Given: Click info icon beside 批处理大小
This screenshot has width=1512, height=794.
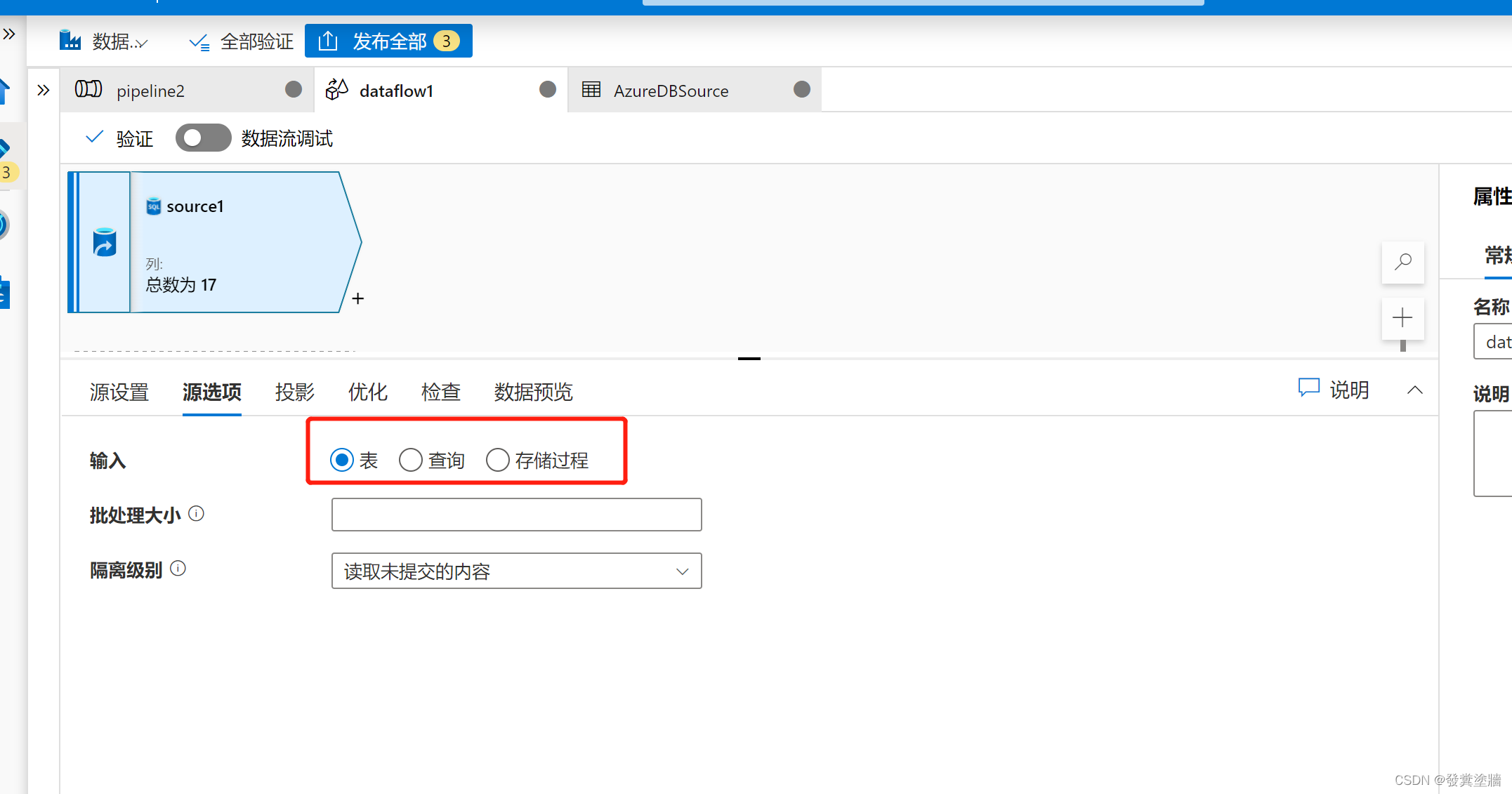Looking at the screenshot, I should (x=197, y=514).
